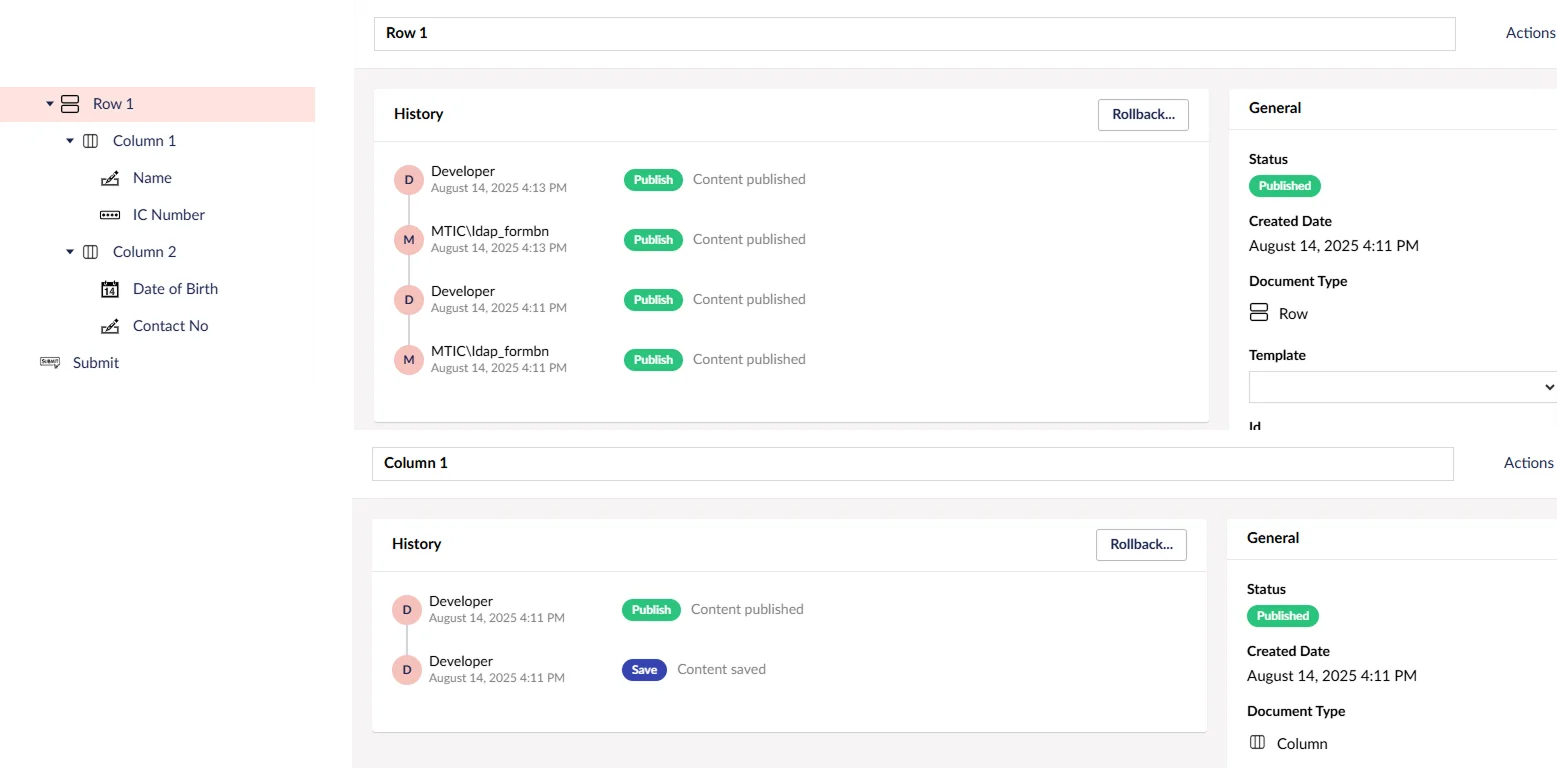Open Actions menu for Row 1
This screenshot has width=1557, height=768.
[1530, 33]
